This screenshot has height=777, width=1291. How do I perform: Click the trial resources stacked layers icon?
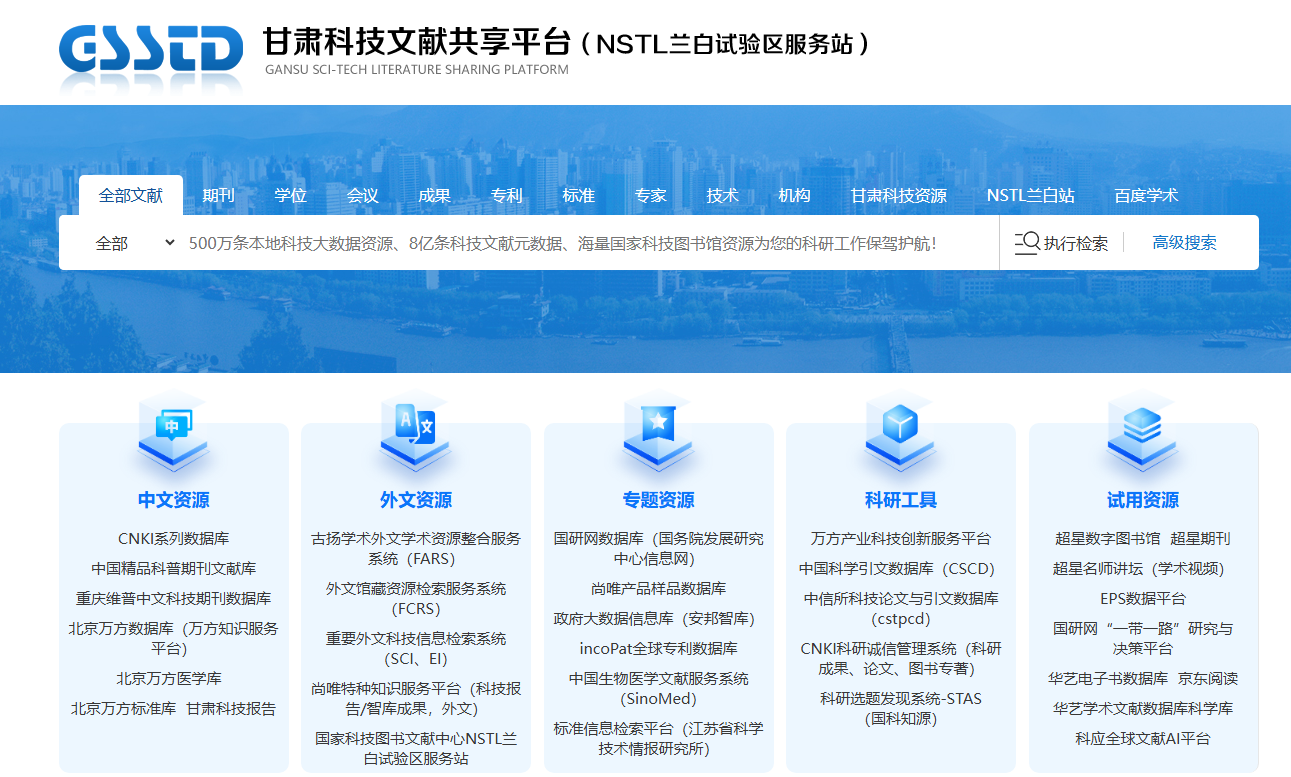1142,431
